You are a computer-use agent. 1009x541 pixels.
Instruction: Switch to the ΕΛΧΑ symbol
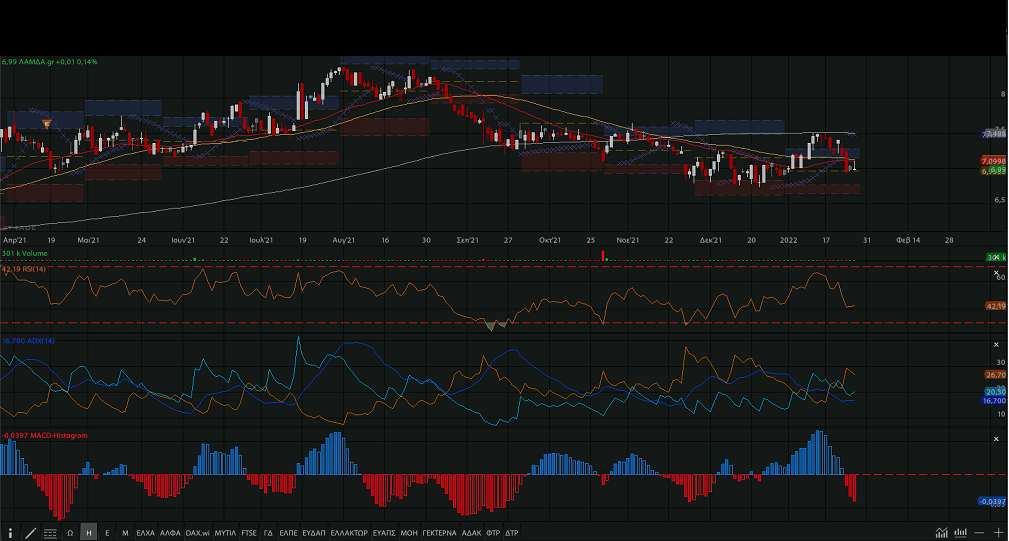[146, 533]
